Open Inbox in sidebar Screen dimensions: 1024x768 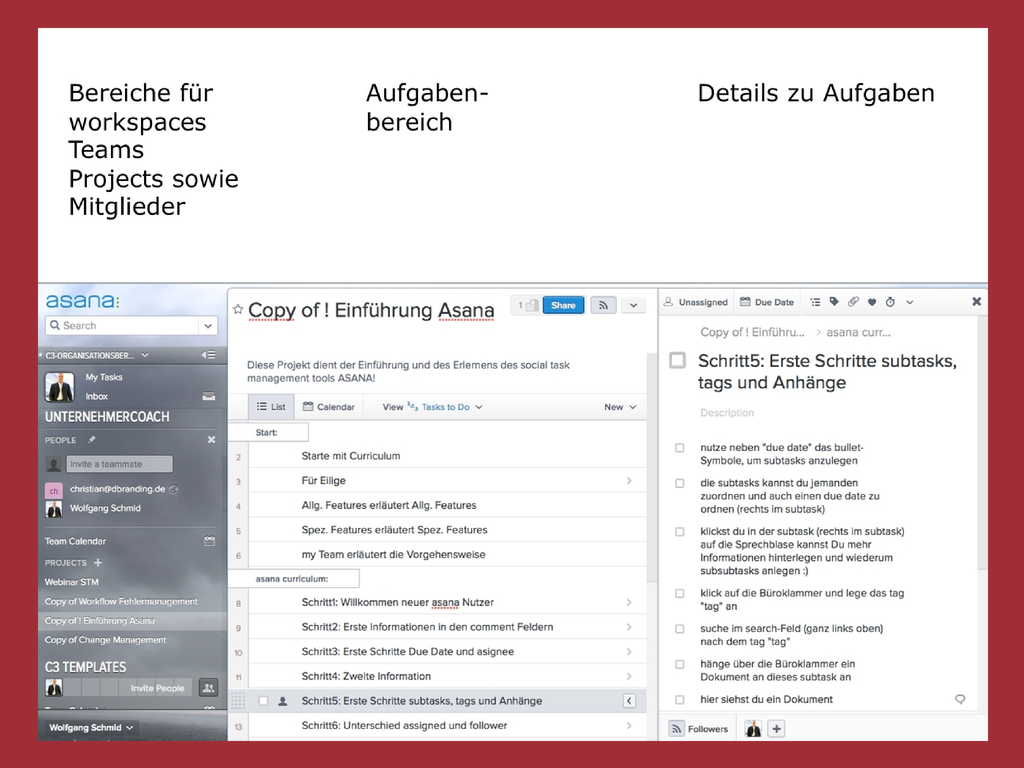point(97,396)
